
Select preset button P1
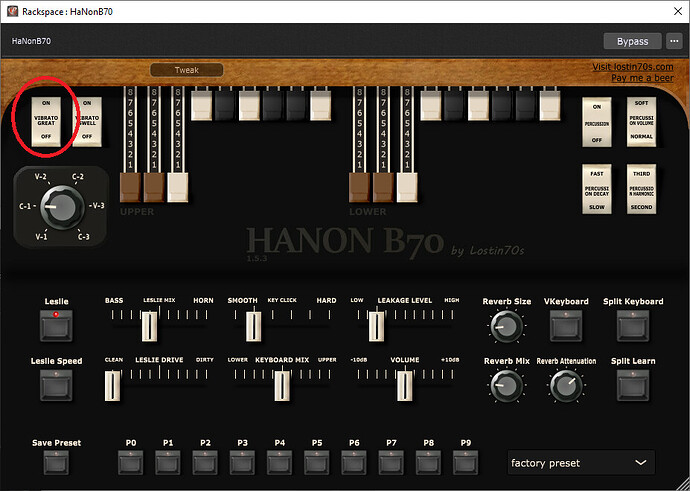tap(168, 463)
